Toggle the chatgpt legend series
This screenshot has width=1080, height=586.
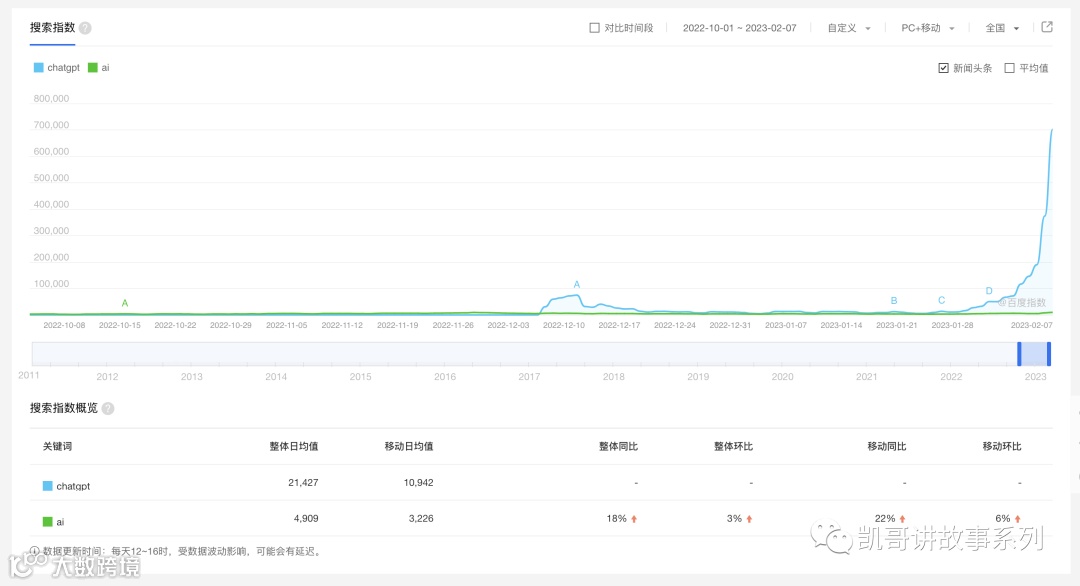coord(56,67)
